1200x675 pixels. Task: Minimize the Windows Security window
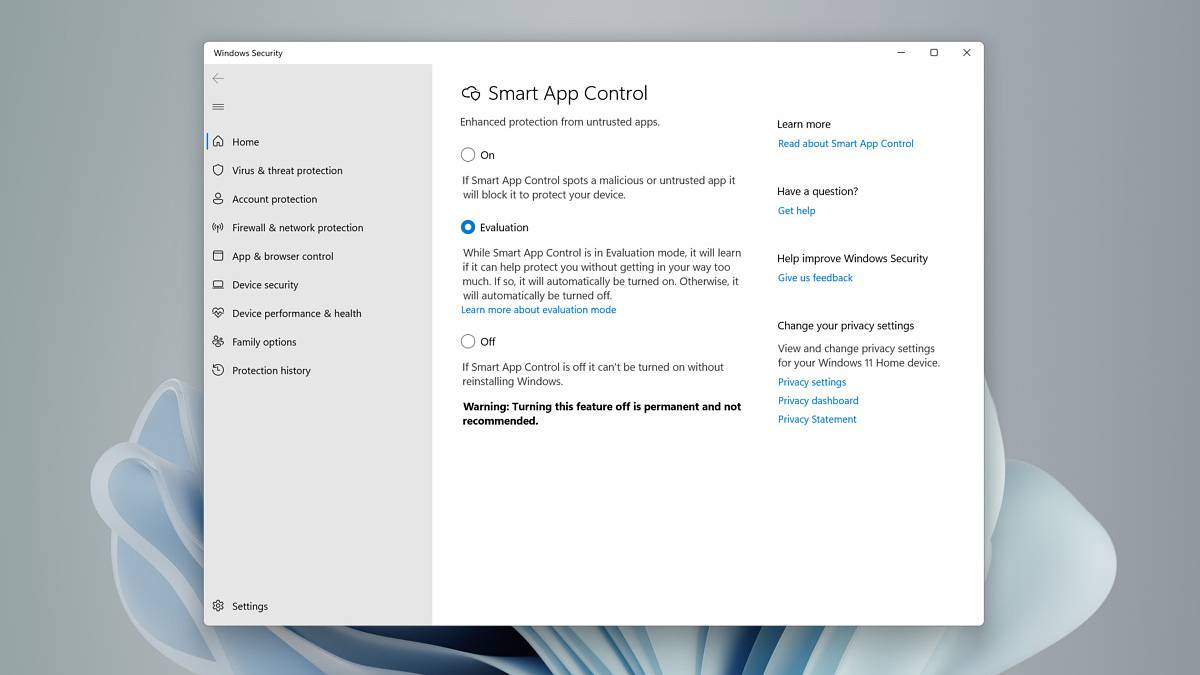[x=900, y=53]
